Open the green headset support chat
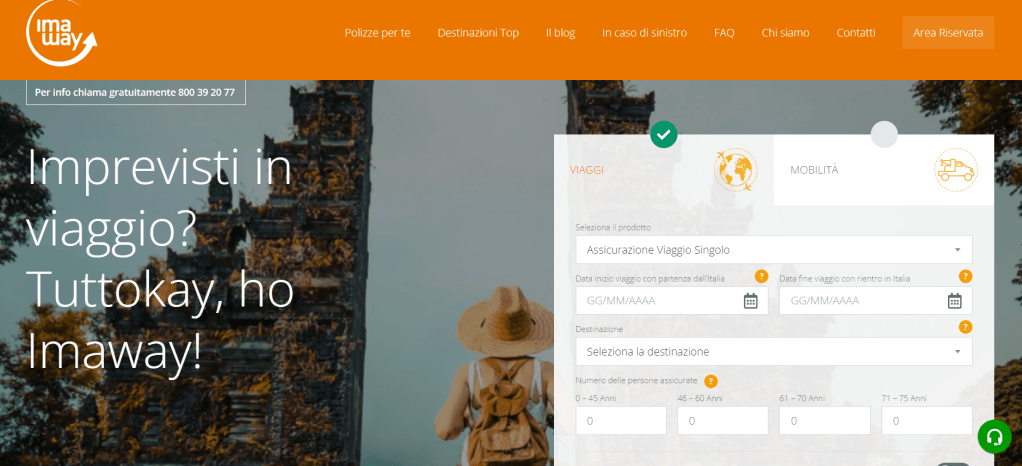 (994, 436)
